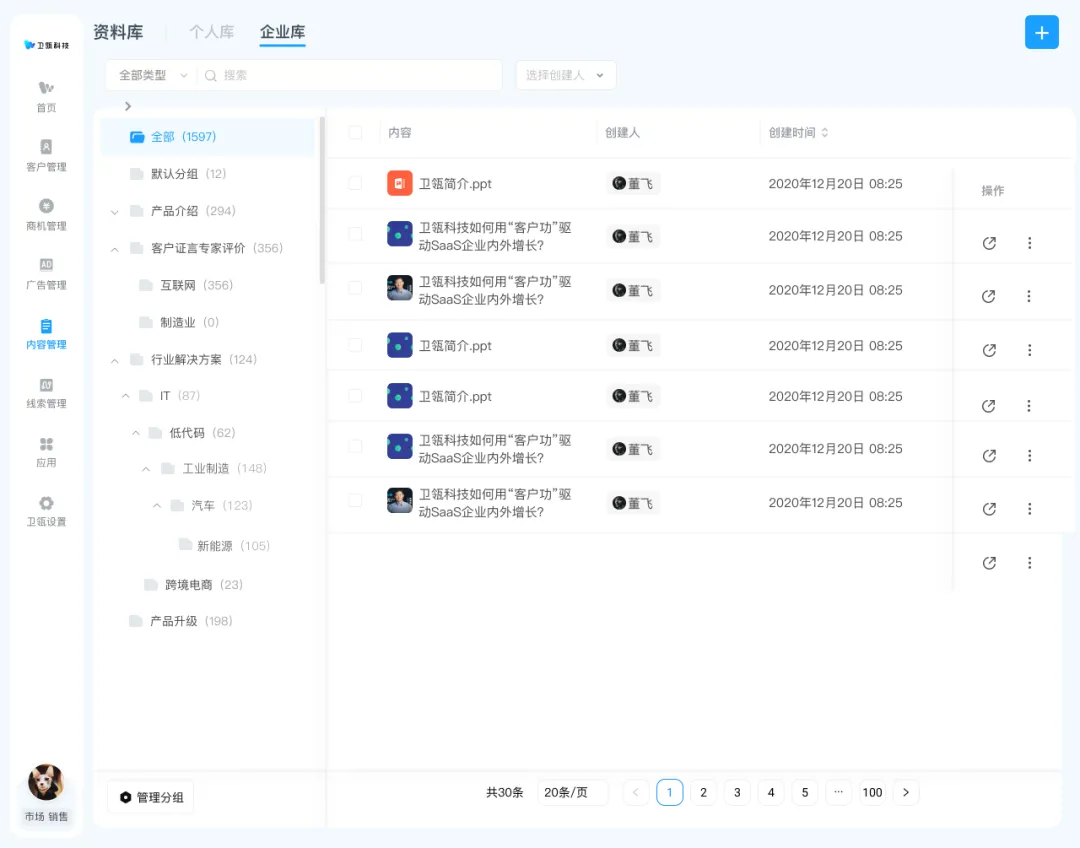Click the 搜索 search input field
Viewport: 1080px width, 848px height.
(355, 75)
